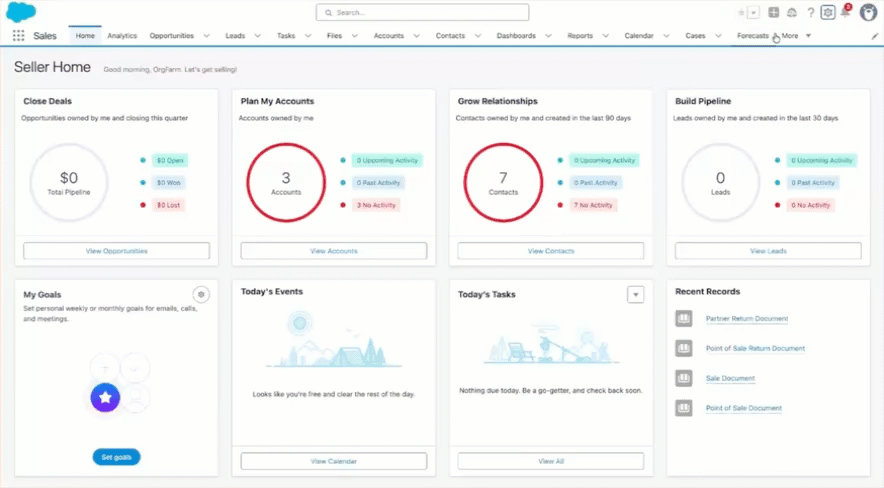Expand the Cases tab dropdown chevron
884x488 pixels.
(718, 36)
